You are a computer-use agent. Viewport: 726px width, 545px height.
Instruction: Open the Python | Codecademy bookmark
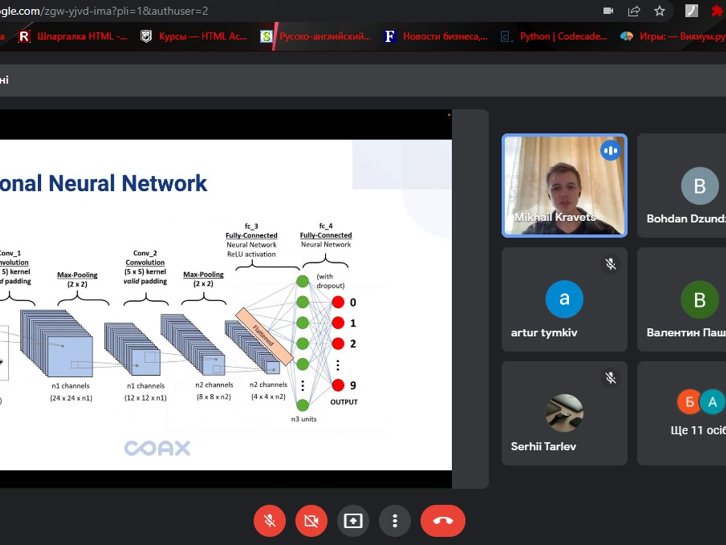point(555,36)
